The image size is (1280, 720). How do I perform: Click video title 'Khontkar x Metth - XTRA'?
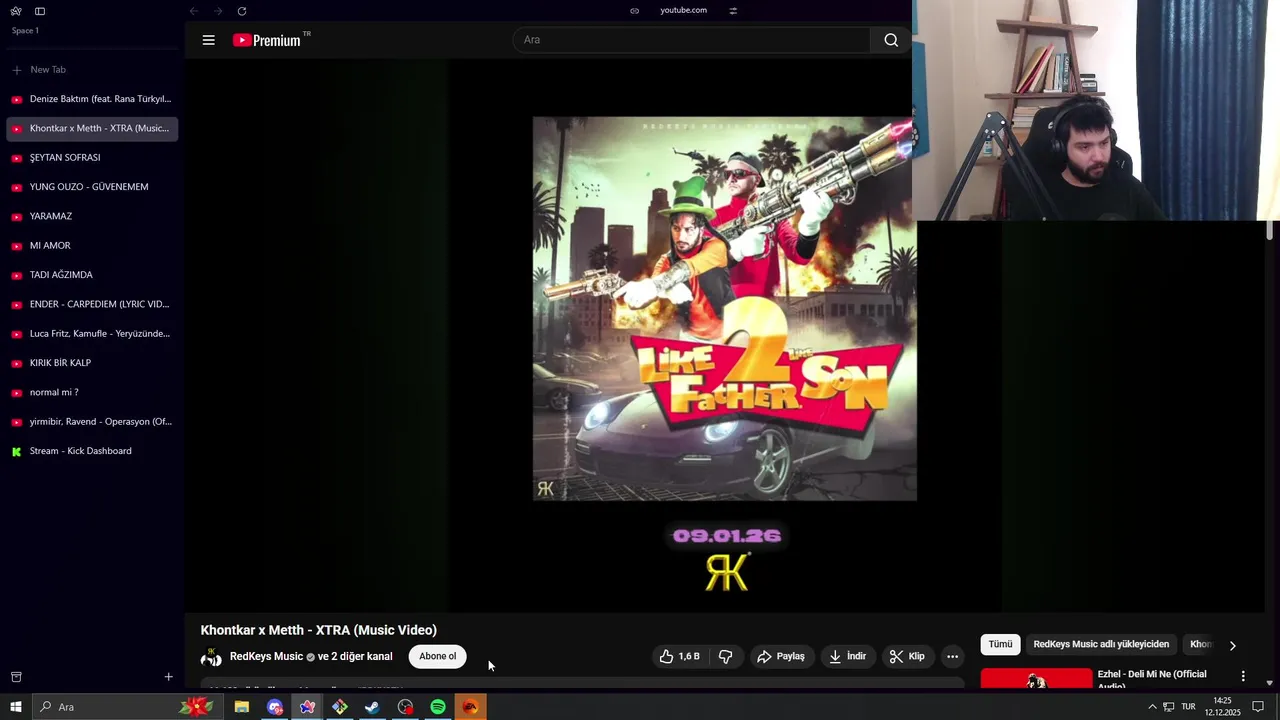pos(319,630)
